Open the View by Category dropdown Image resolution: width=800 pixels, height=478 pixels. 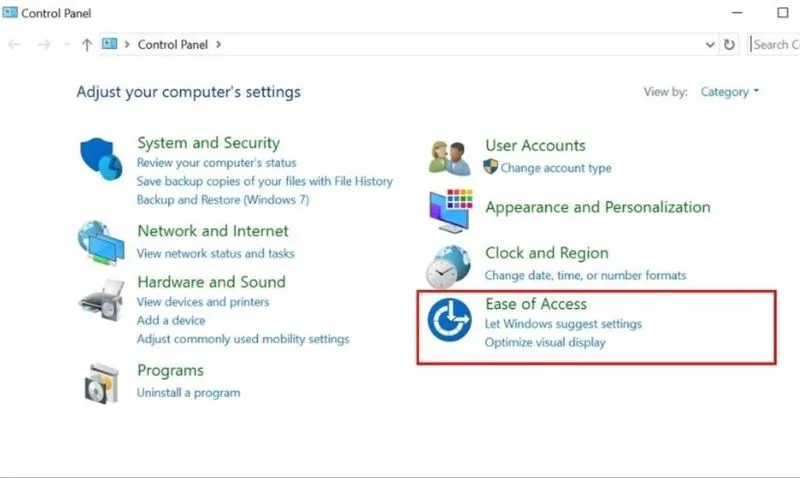(730, 92)
